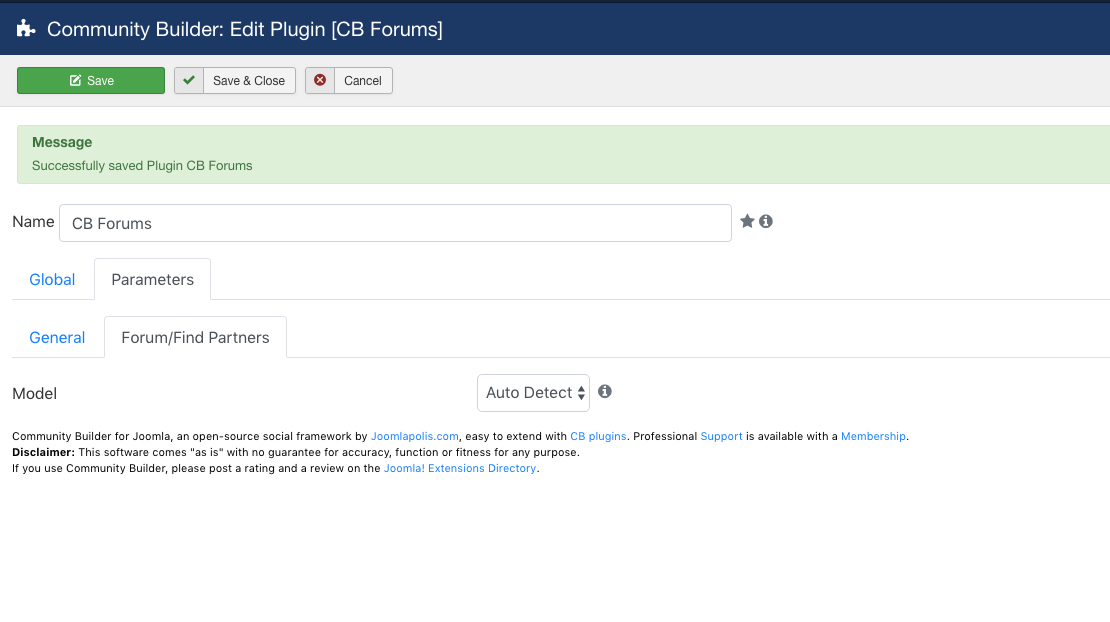The image size is (1110, 622).
Task: Visit the Joomla! Extensions Directory link
Action: pyautogui.click(x=459, y=468)
